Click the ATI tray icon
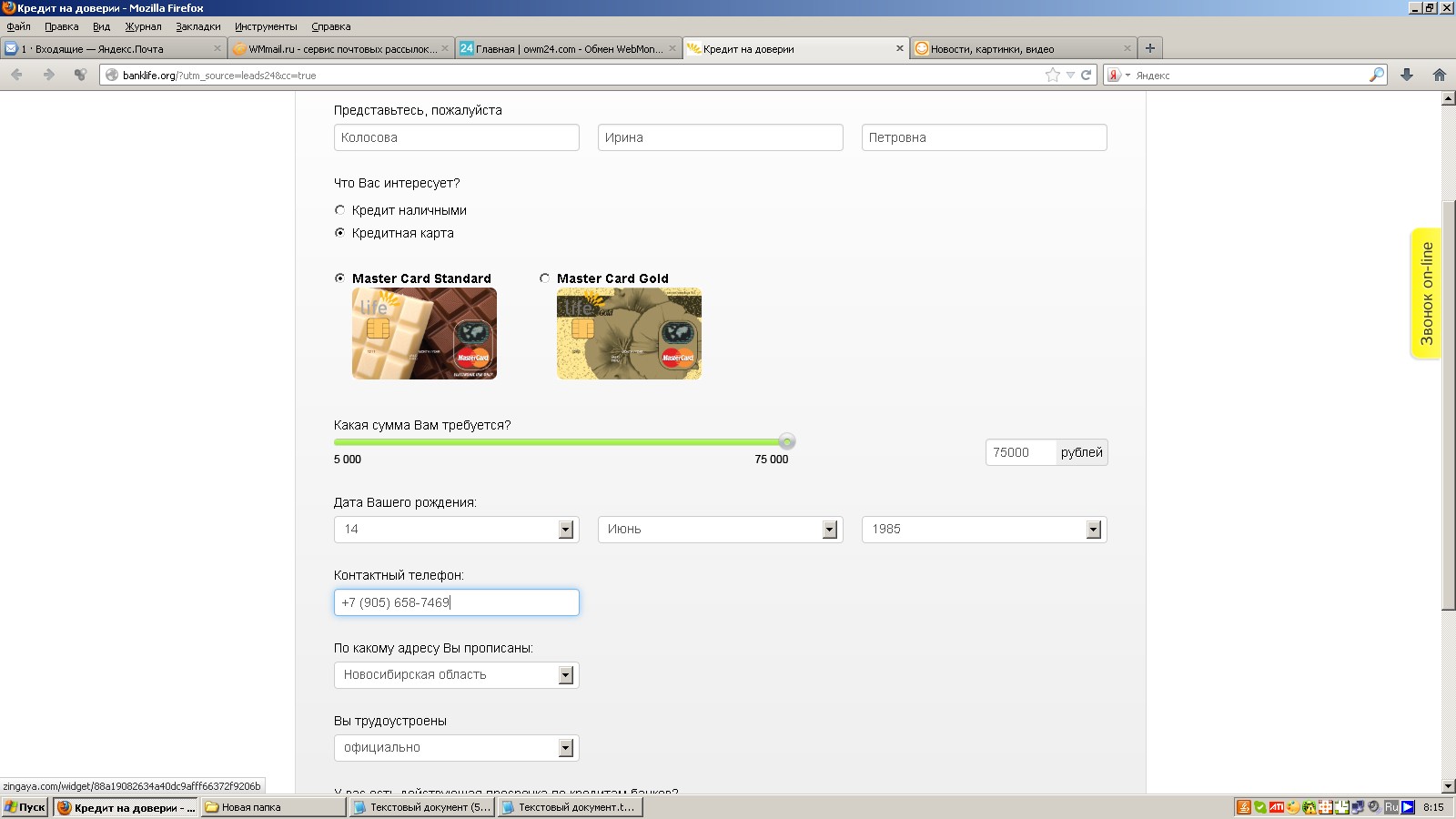1456x819 pixels. click(1277, 807)
